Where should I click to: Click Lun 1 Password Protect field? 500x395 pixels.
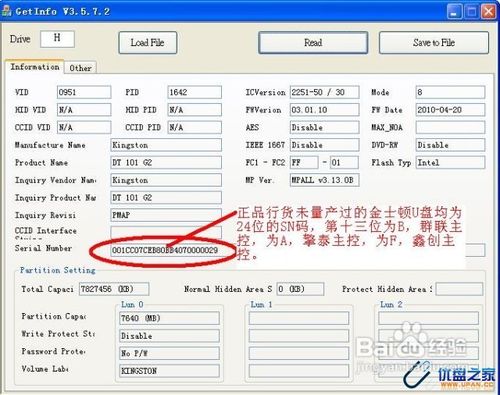(x=299, y=353)
